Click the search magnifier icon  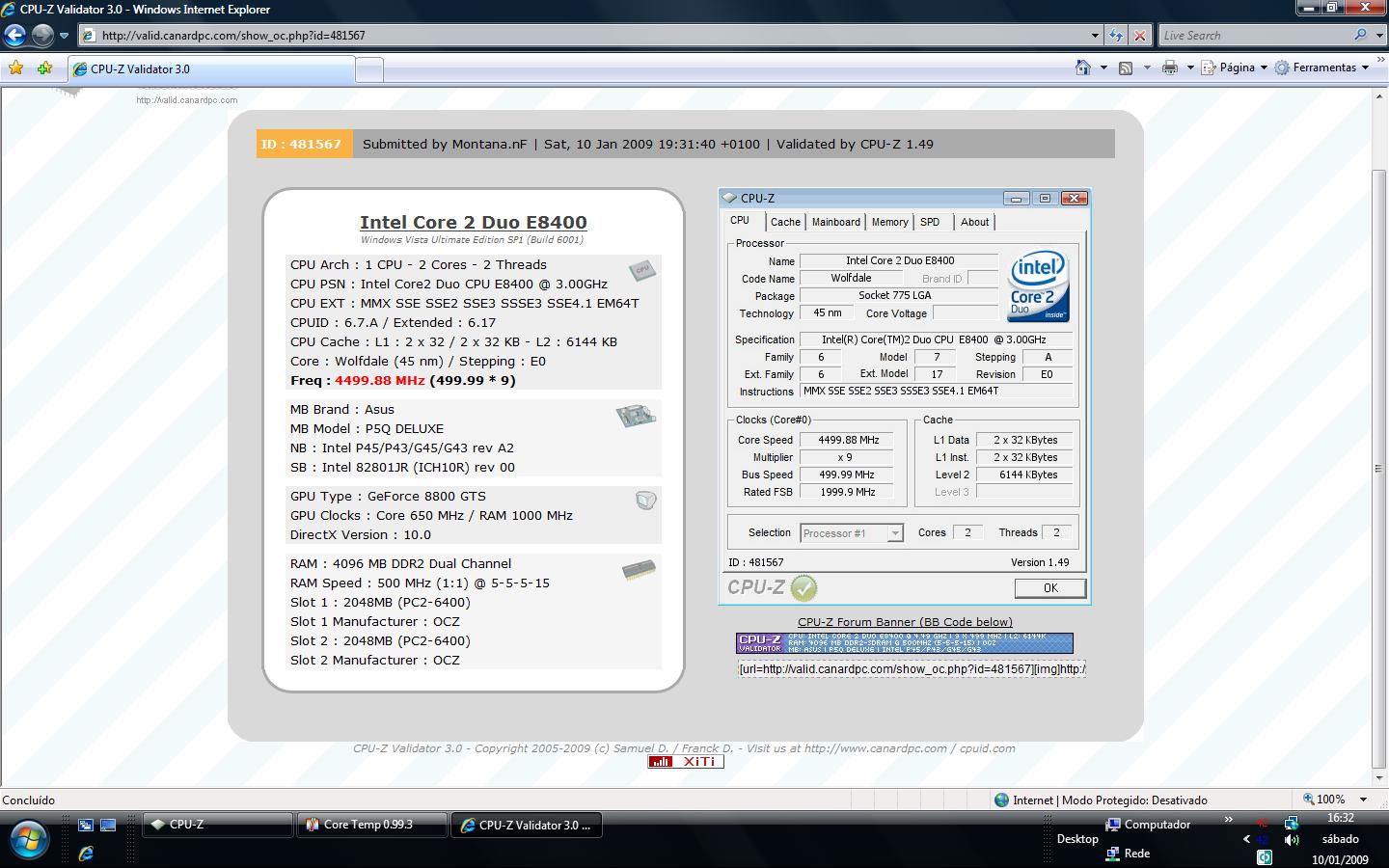click(1360, 35)
